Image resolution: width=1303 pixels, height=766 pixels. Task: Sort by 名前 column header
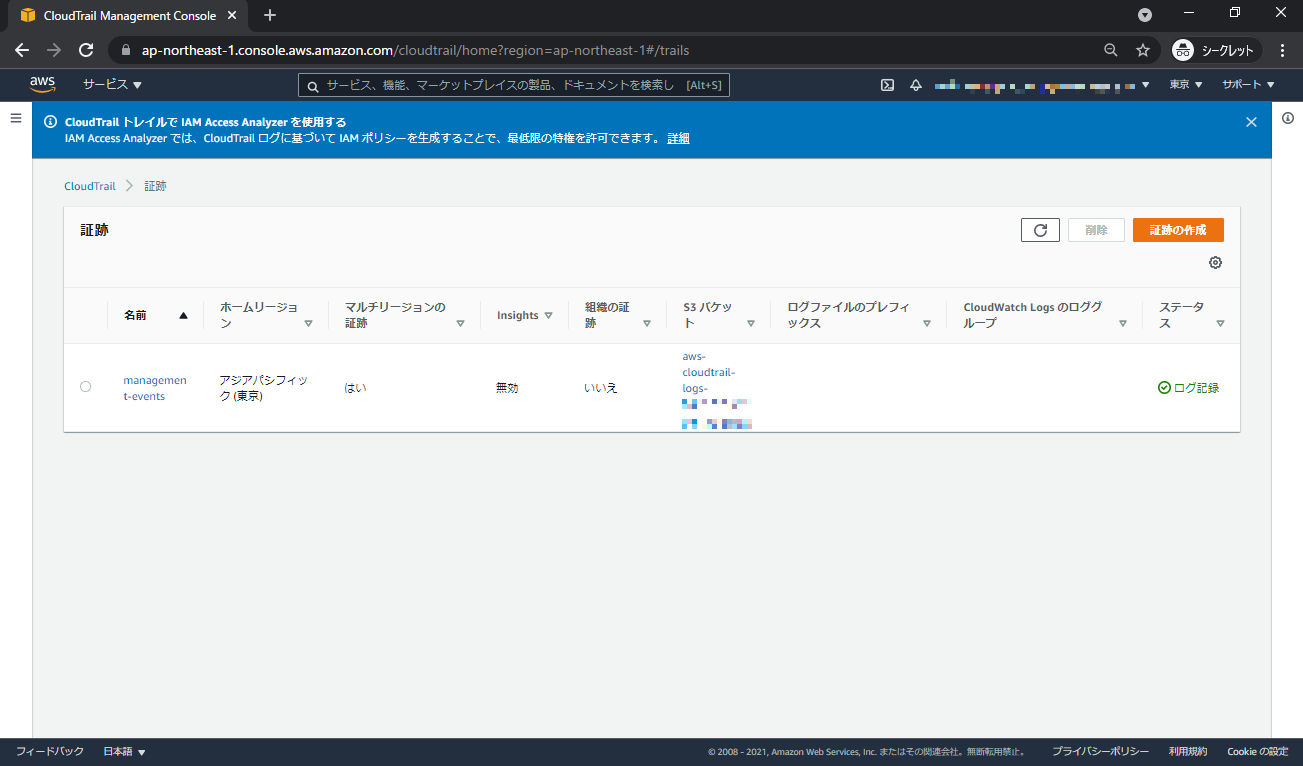[x=155, y=315]
